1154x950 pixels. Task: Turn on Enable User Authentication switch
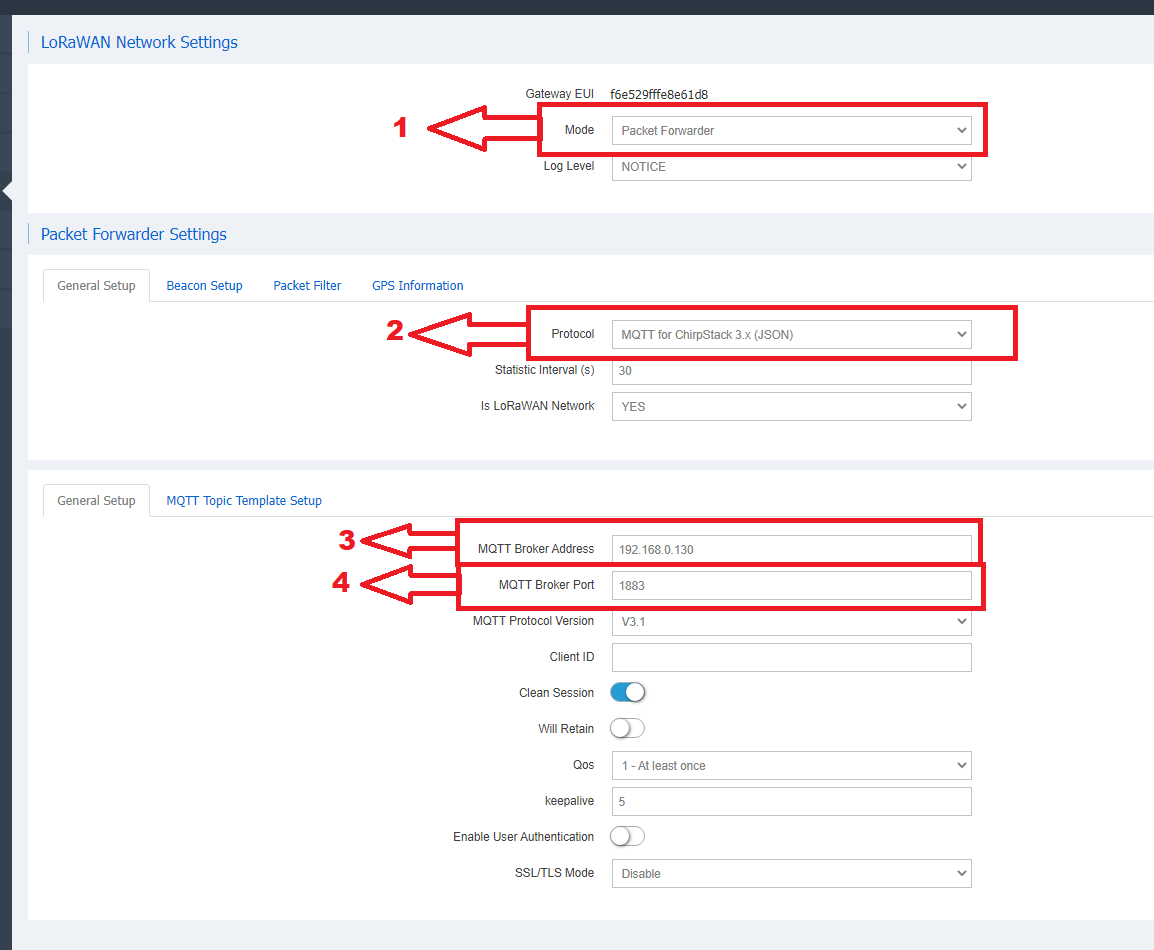(628, 837)
